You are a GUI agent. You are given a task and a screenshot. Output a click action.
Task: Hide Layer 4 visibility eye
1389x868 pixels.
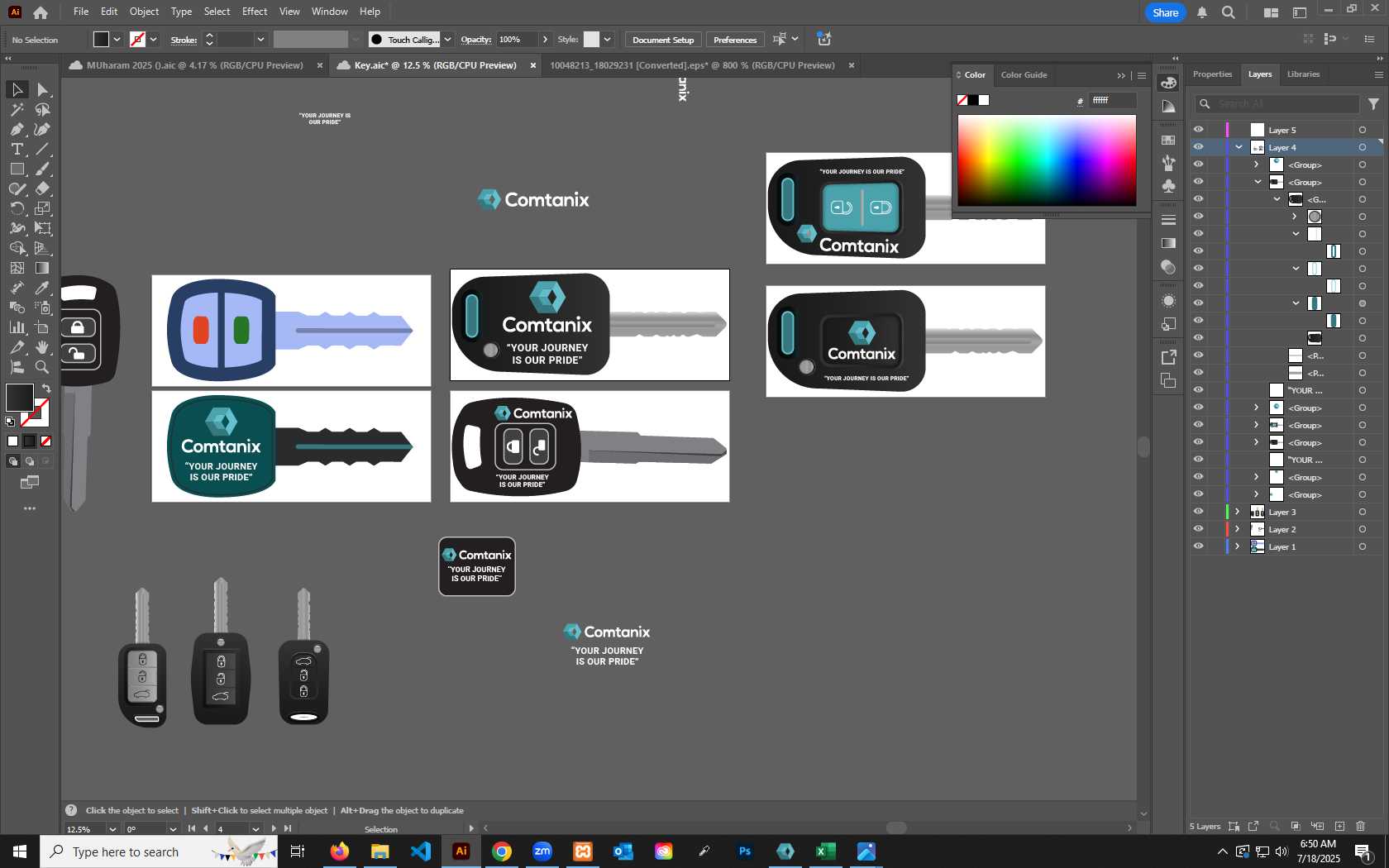(1198, 147)
